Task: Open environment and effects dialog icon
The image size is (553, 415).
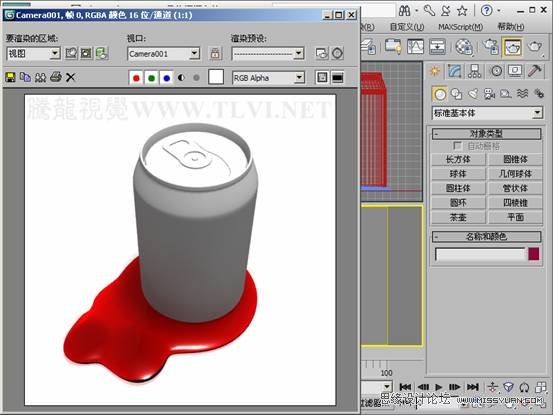Action: 338,53
